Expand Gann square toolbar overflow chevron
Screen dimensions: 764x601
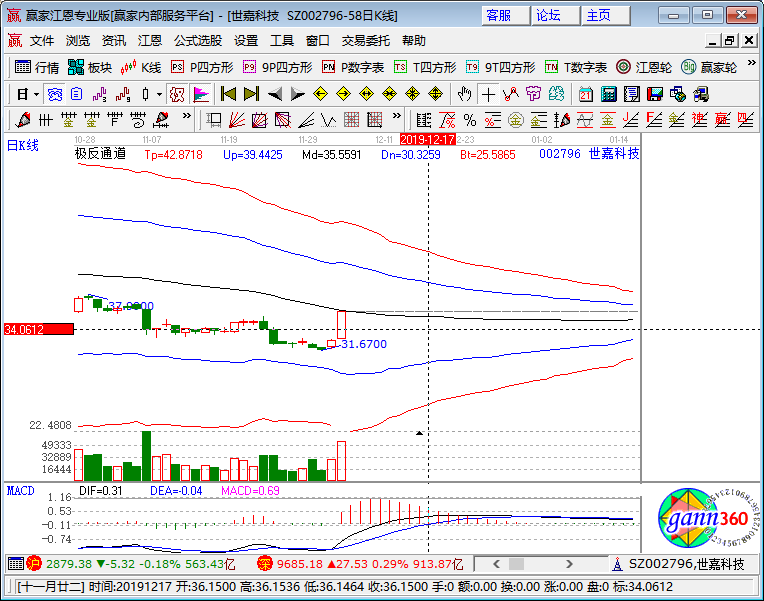point(397,116)
